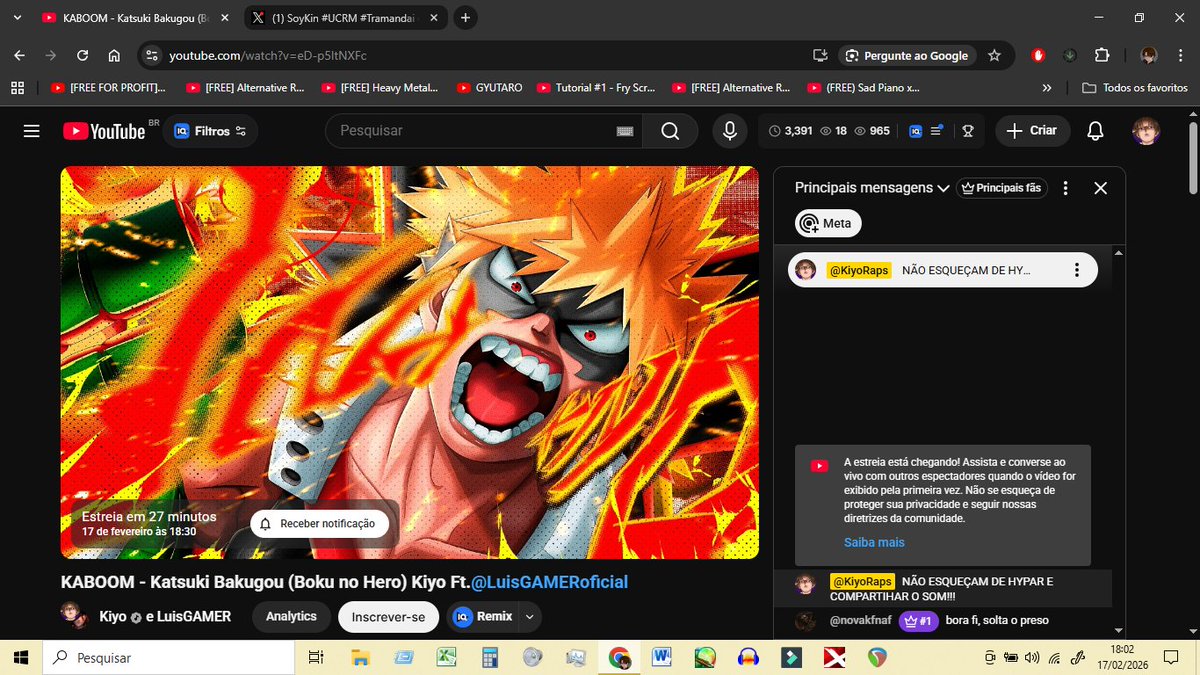This screenshot has width=1200, height=675.
Task: Launch Chrome from the Windows taskbar
Action: click(x=620, y=657)
